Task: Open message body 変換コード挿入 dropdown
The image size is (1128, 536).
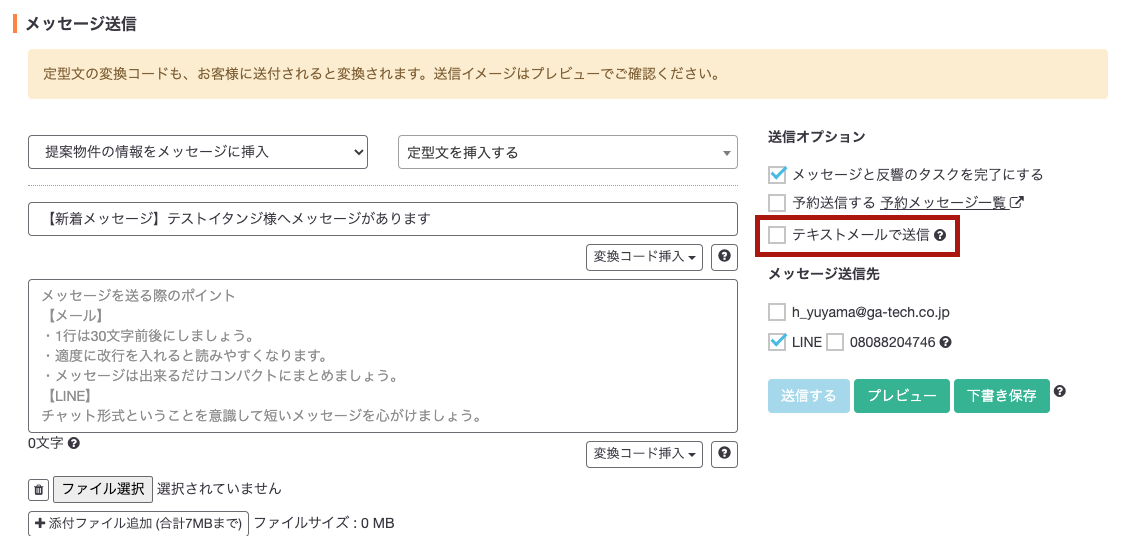Action: pos(645,453)
